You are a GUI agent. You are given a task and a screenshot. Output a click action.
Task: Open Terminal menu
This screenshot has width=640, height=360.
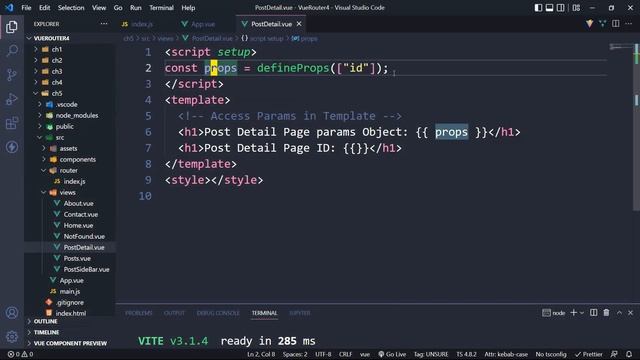[161, 7]
